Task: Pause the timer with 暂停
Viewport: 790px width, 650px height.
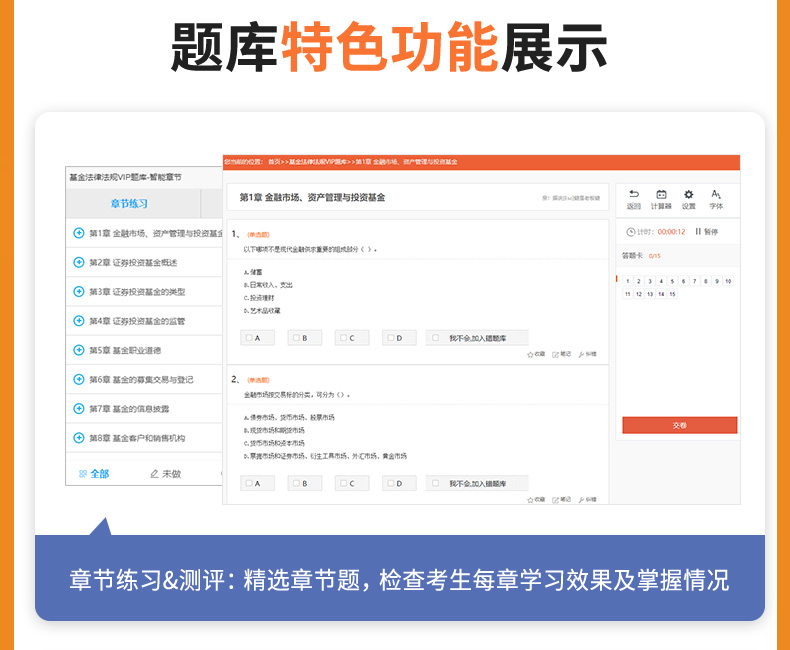Action: tap(706, 232)
